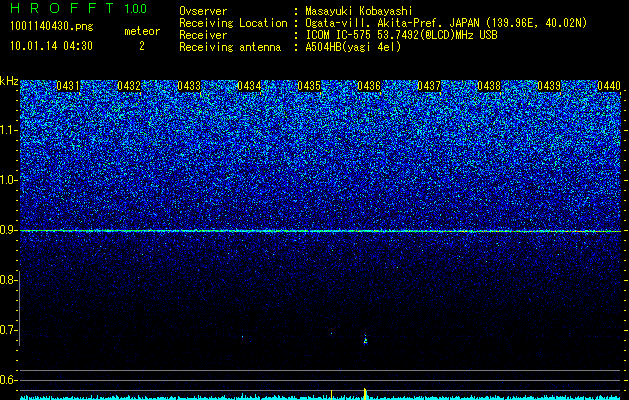
Task: Click the 0.8 frequency axis label
Action: pos(9,280)
